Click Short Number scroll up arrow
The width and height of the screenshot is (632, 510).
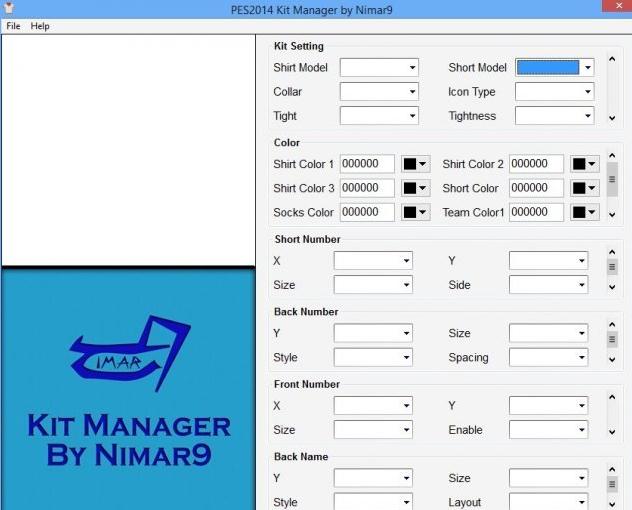(612, 252)
